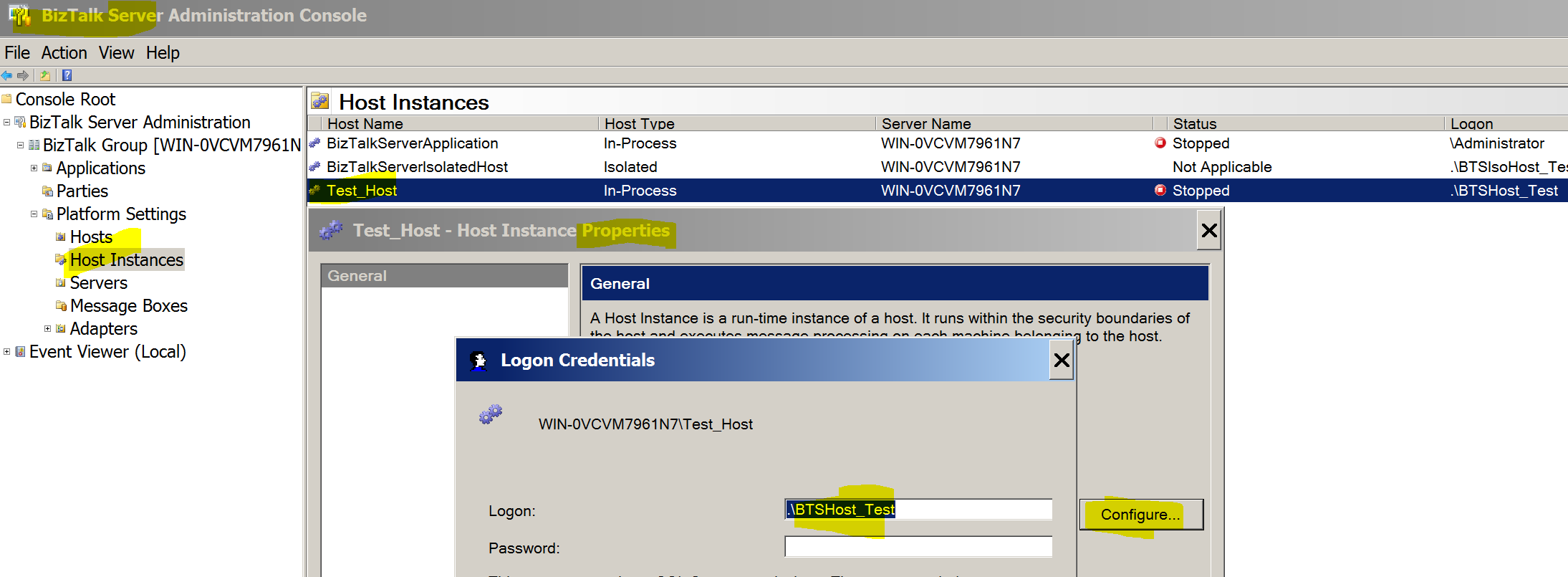Click the red Stopped icon for BizTalkServerApplication
Viewport: 1568px width, 577px height.
tap(1160, 143)
